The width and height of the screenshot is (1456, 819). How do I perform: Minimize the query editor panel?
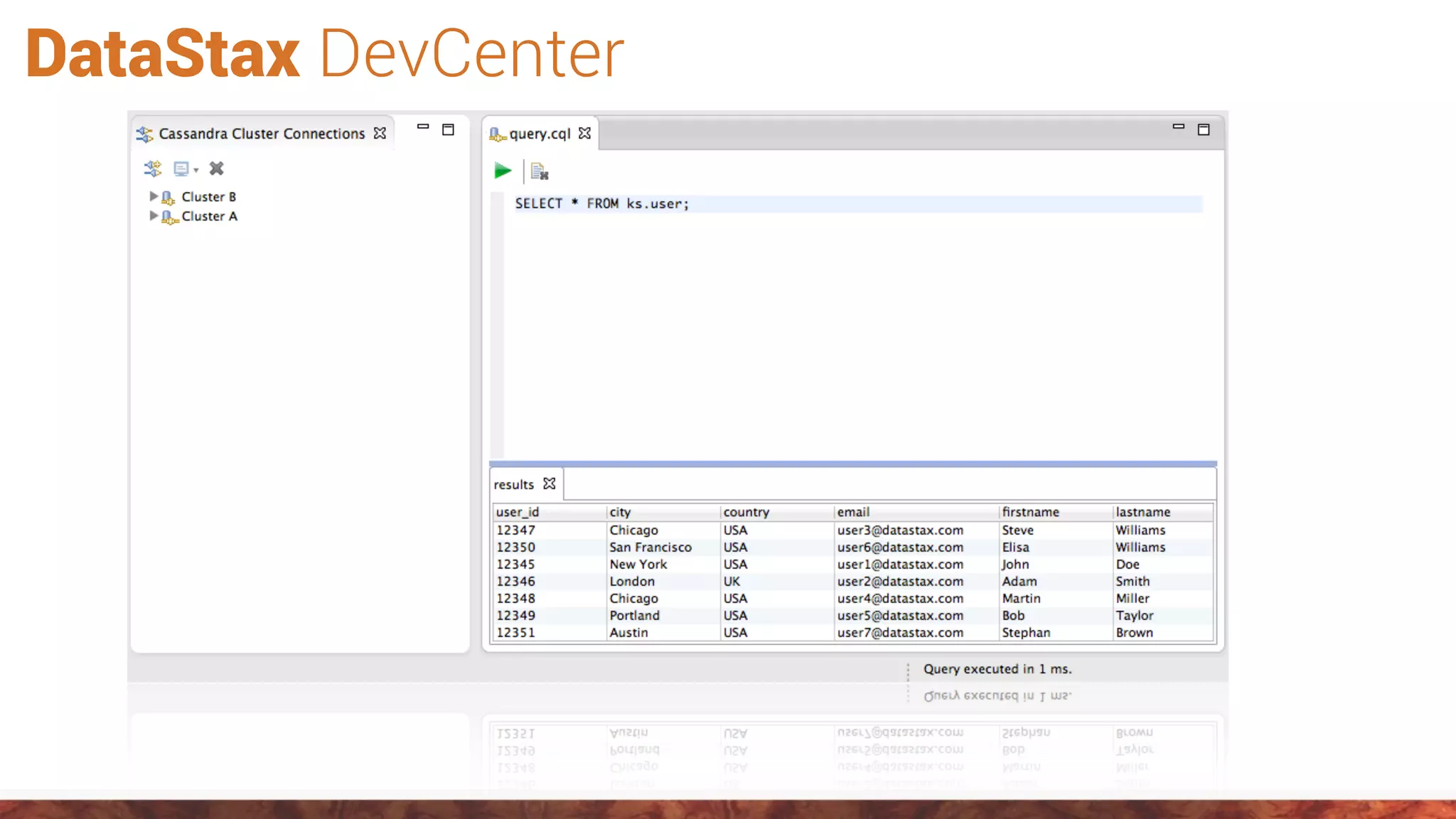coord(1178,127)
